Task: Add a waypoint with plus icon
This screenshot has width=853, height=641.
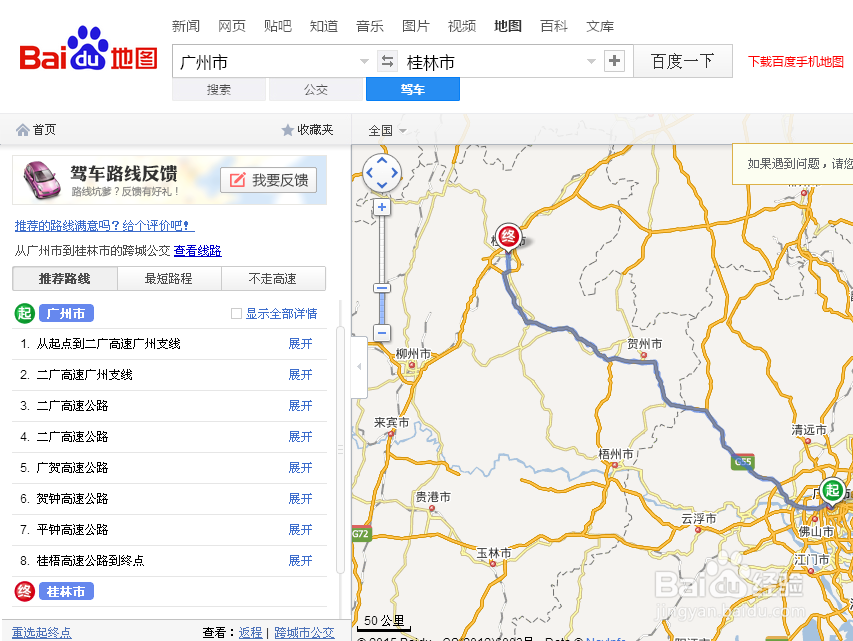Action: pos(614,61)
